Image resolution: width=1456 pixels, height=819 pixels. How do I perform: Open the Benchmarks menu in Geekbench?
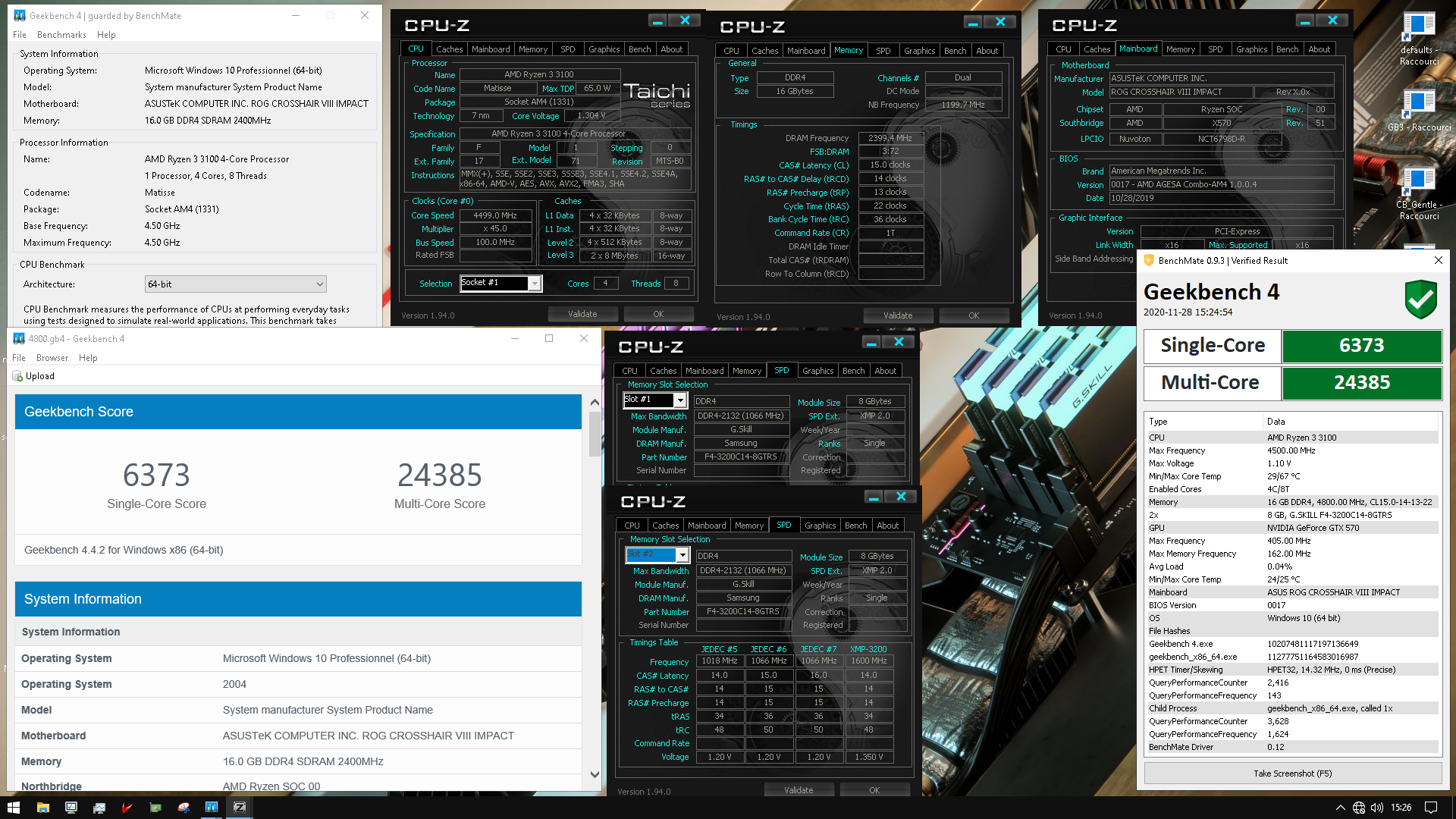[x=61, y=35]
